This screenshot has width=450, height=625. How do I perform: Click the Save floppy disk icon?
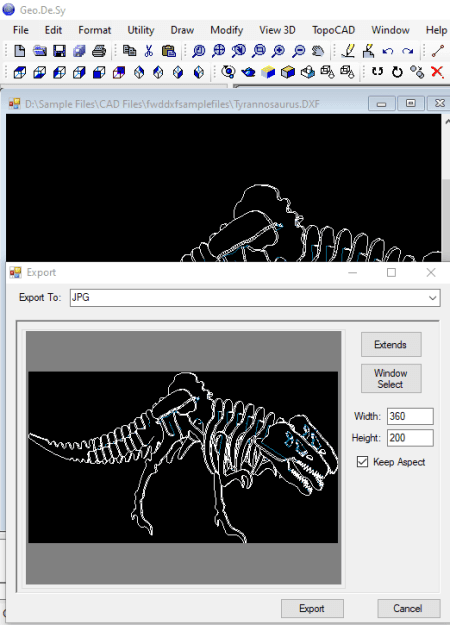click(59, 51)
